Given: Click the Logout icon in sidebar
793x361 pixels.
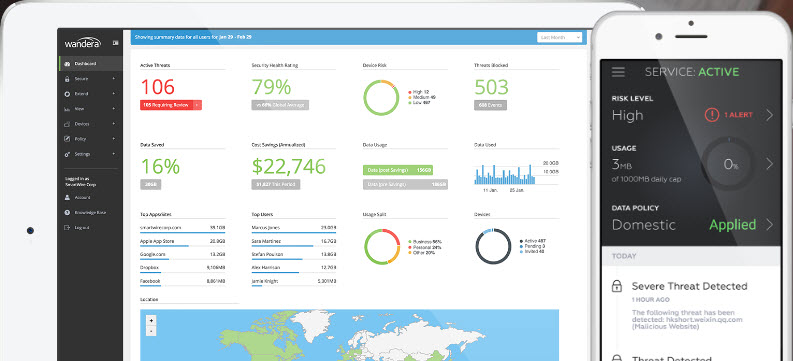Looking at the screenshot, I should [x=67, y=228].
